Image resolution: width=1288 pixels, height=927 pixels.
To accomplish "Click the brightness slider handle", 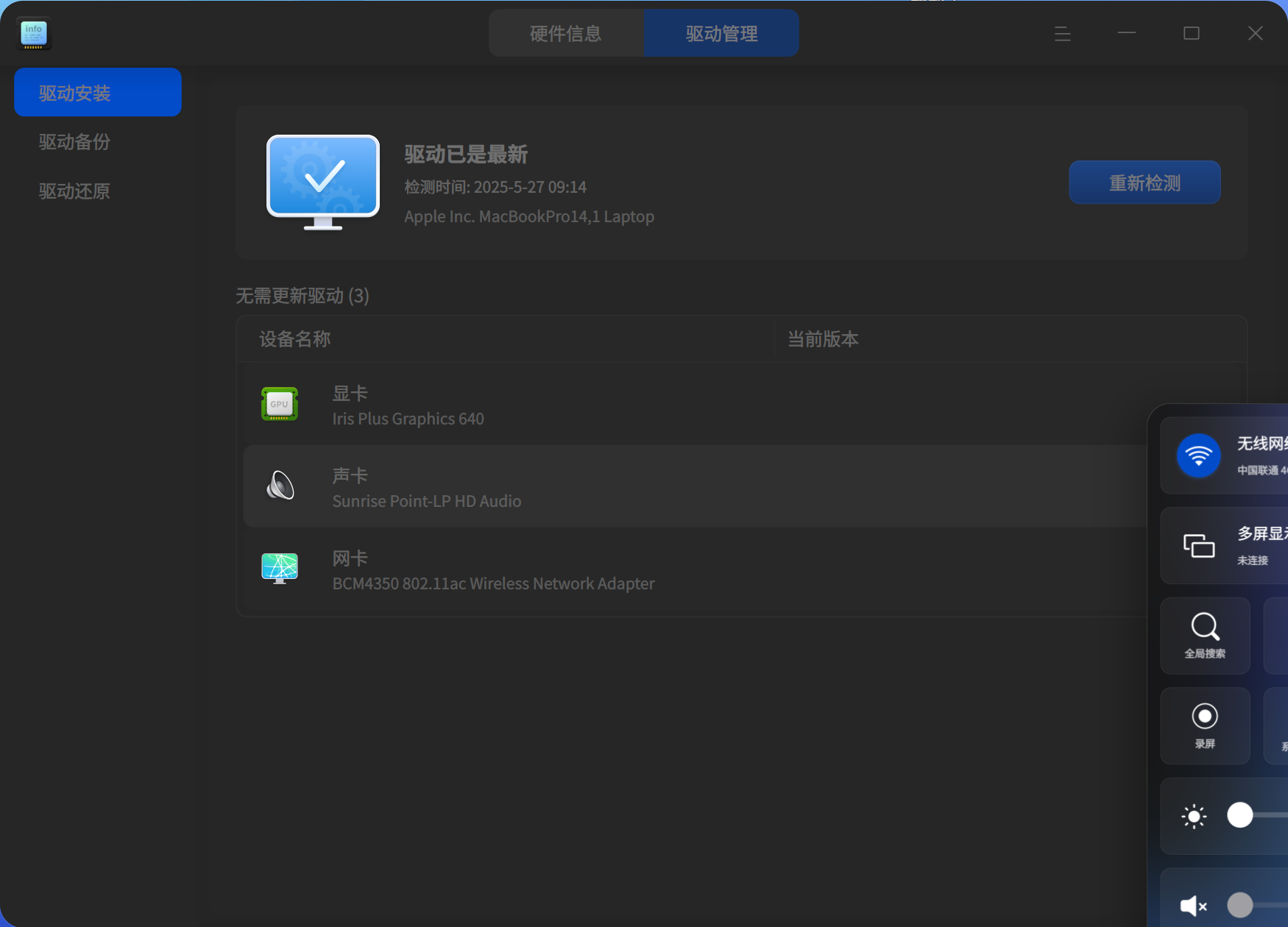I will [x=1240, y=815].
